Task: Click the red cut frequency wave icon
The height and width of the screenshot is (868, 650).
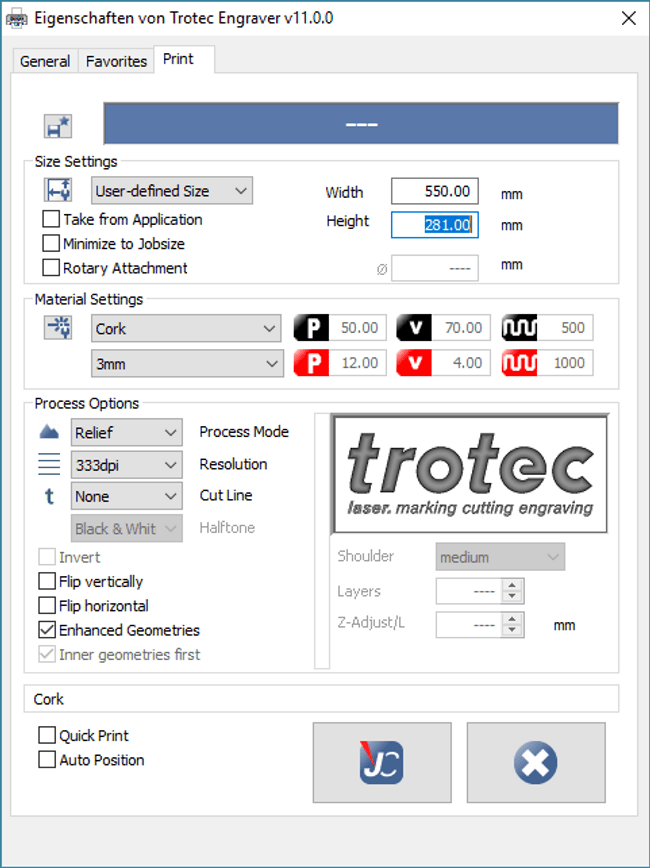Action: tap(519, 363)
